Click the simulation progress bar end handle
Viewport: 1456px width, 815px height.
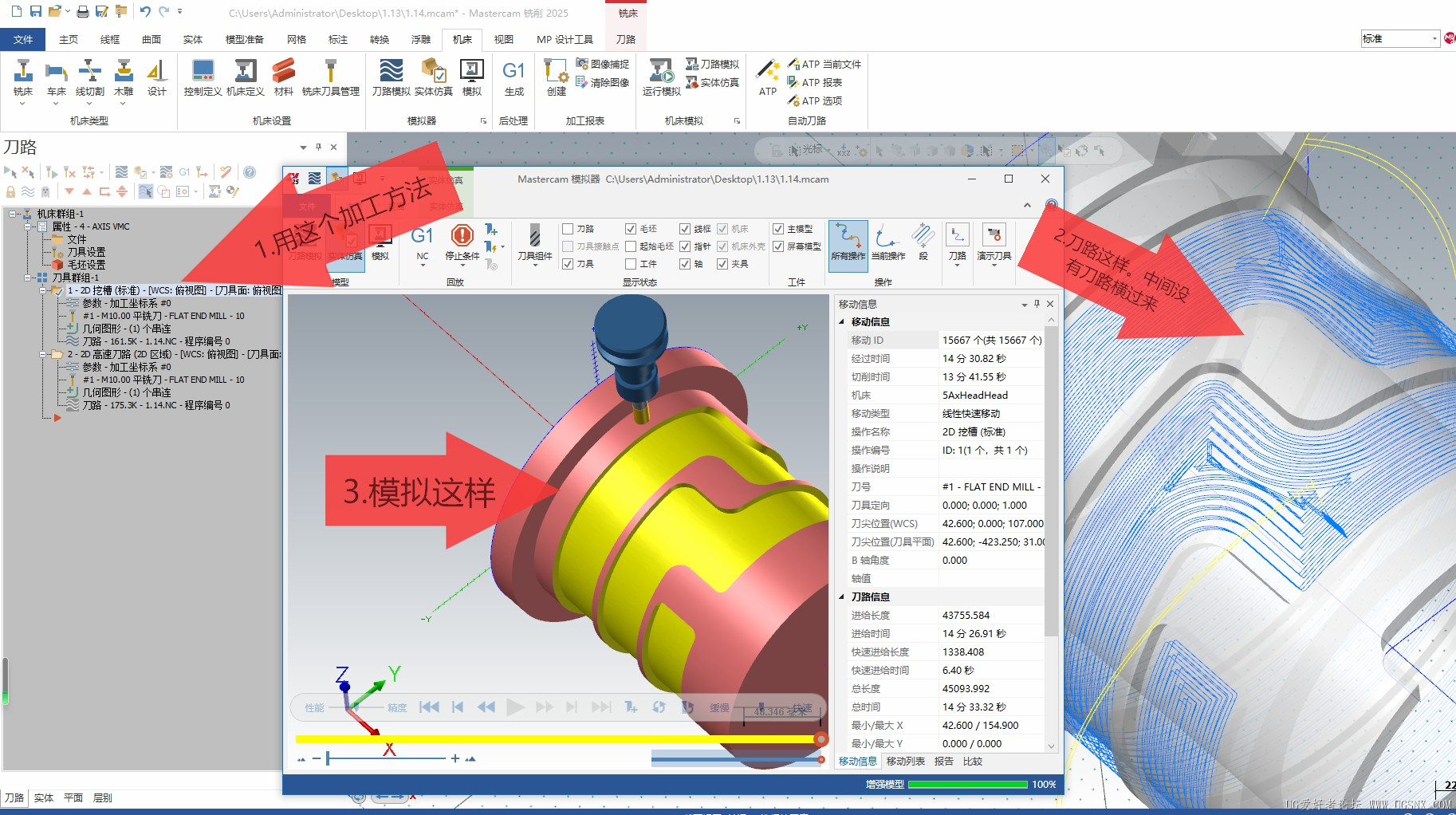point(820,739)
